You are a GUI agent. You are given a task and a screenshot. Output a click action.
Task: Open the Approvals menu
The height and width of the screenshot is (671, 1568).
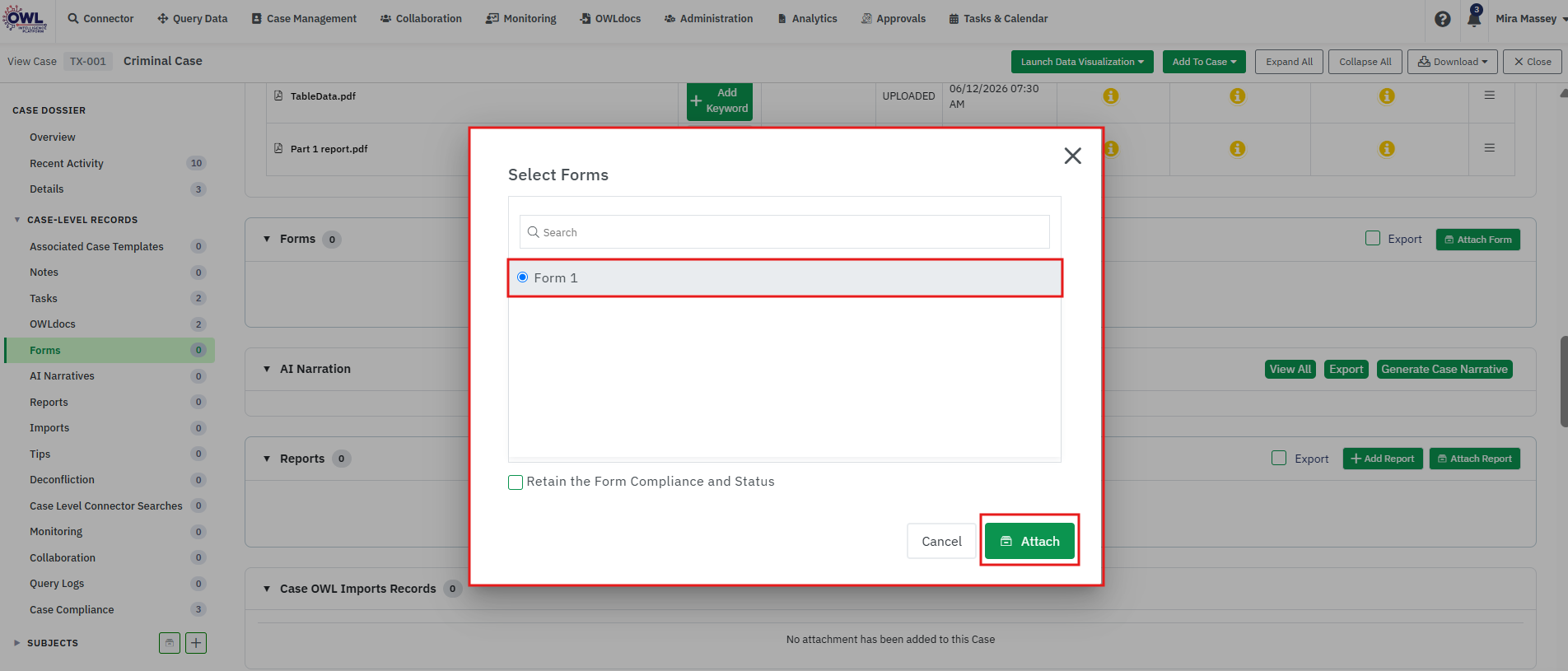[x=894, y=18]
